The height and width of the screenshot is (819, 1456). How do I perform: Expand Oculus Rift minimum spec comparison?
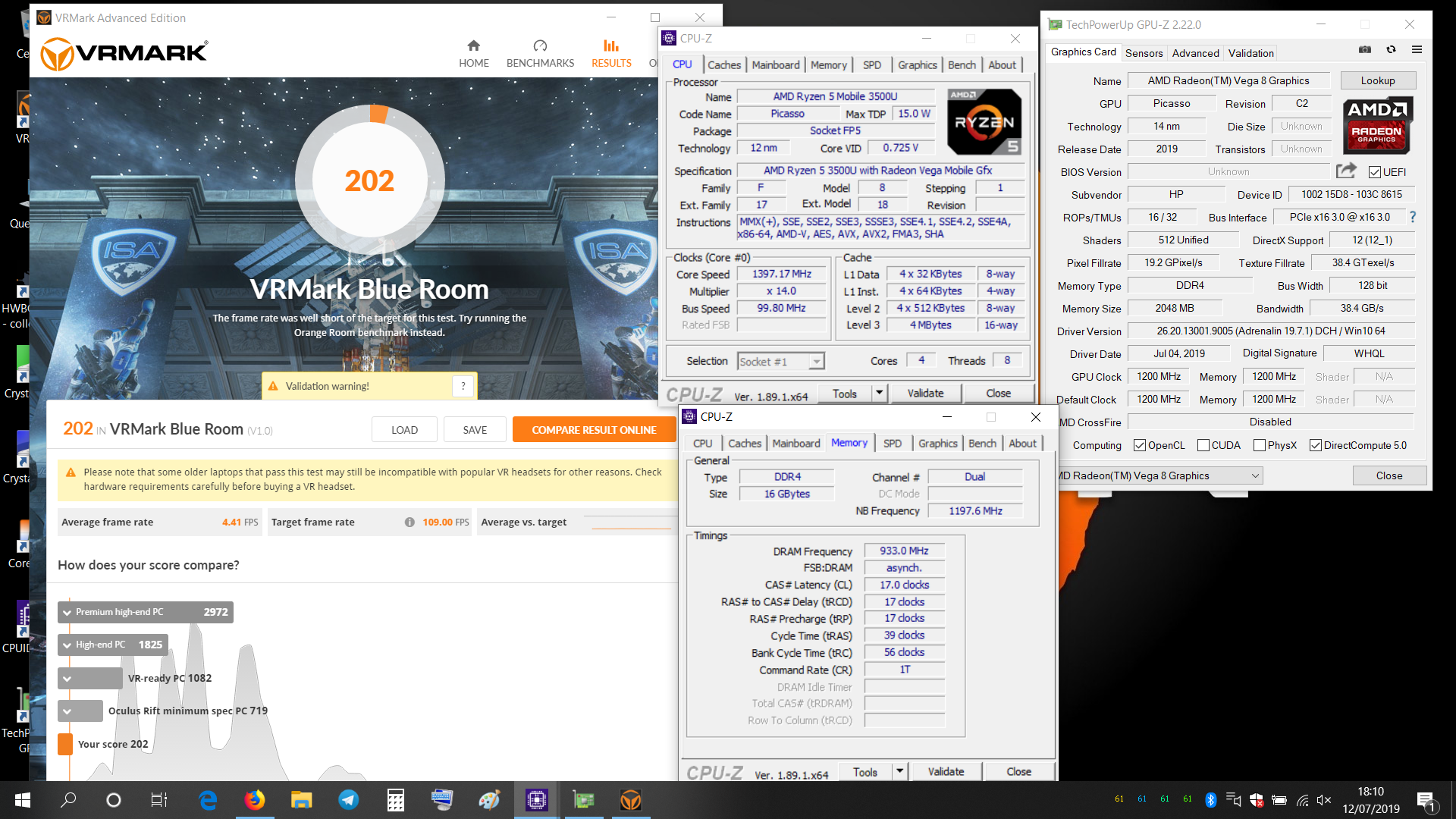tap(67, 711)
